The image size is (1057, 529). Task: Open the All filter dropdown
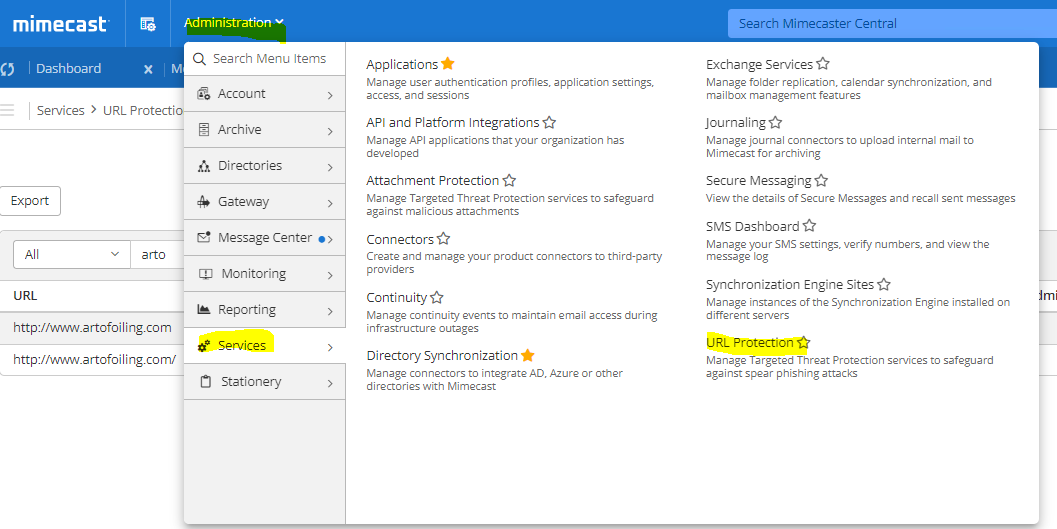[71, 254]
